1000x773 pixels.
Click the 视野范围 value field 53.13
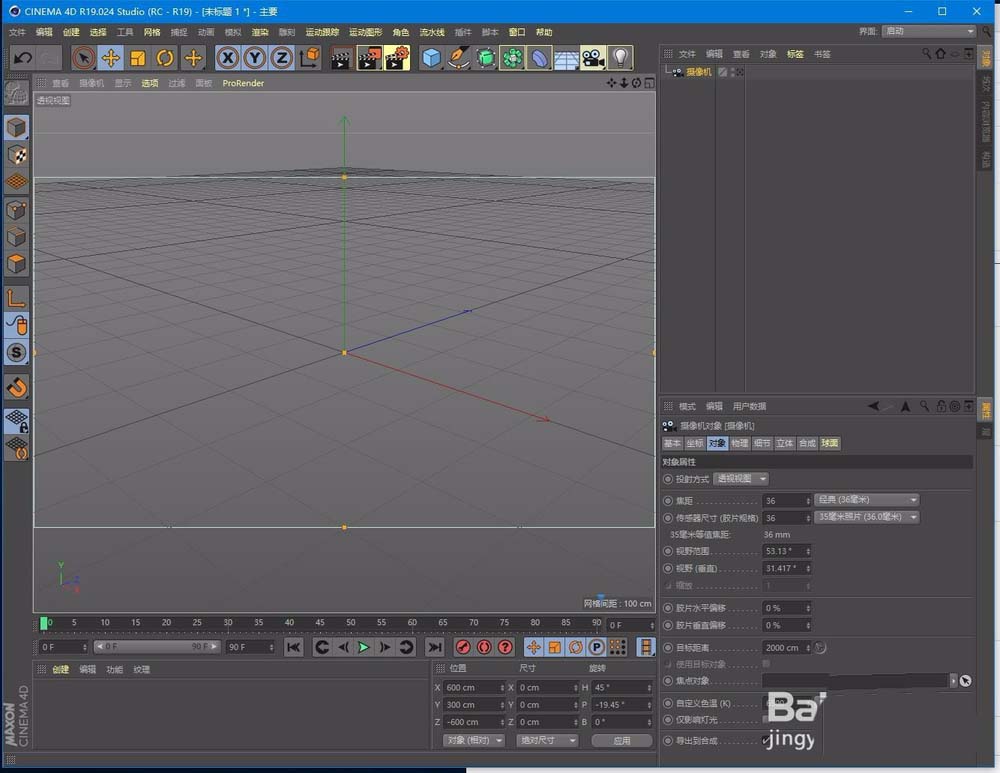(786, 551)
